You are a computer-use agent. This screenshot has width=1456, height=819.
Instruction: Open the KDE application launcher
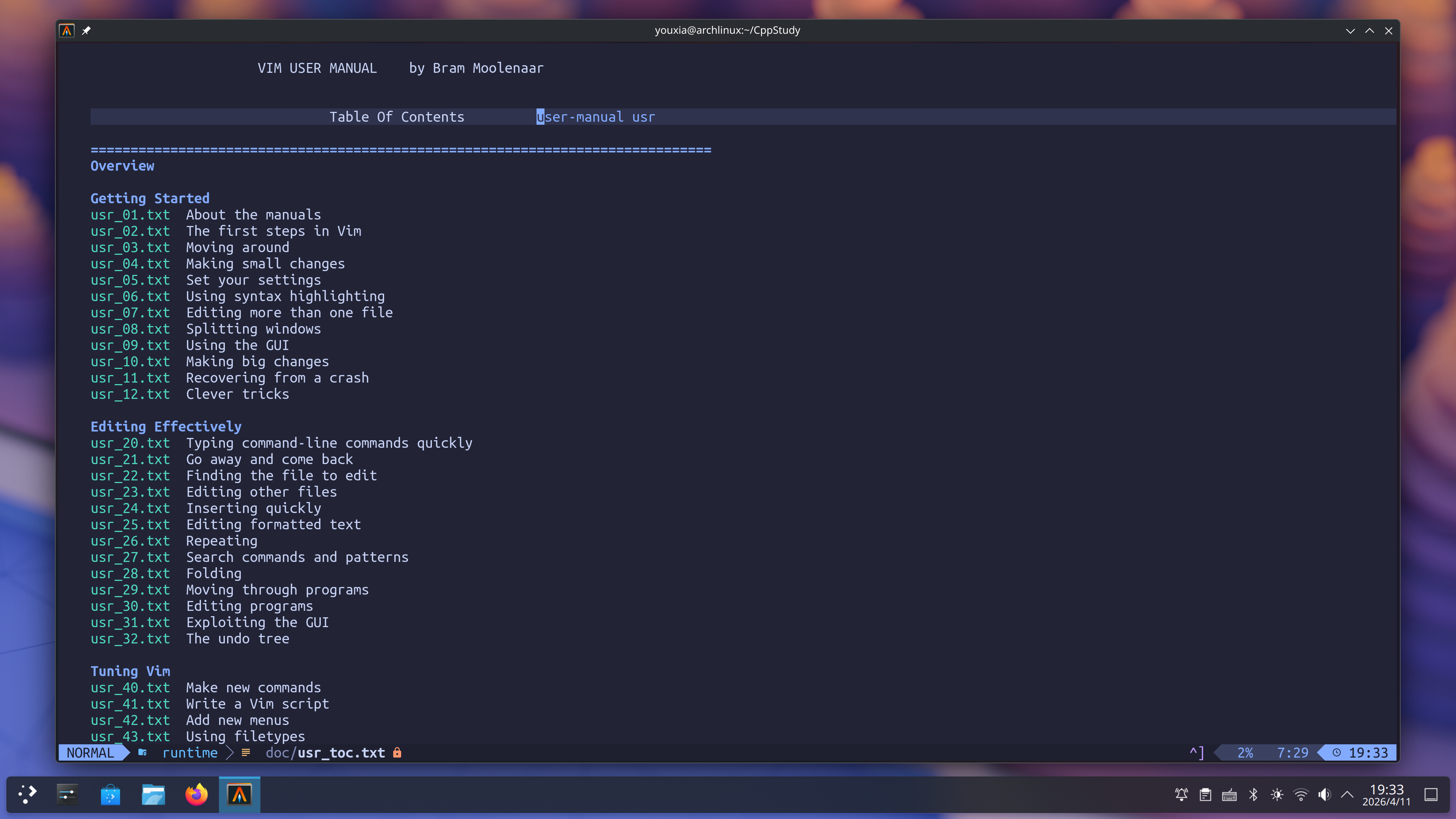[x=27, y=795]
